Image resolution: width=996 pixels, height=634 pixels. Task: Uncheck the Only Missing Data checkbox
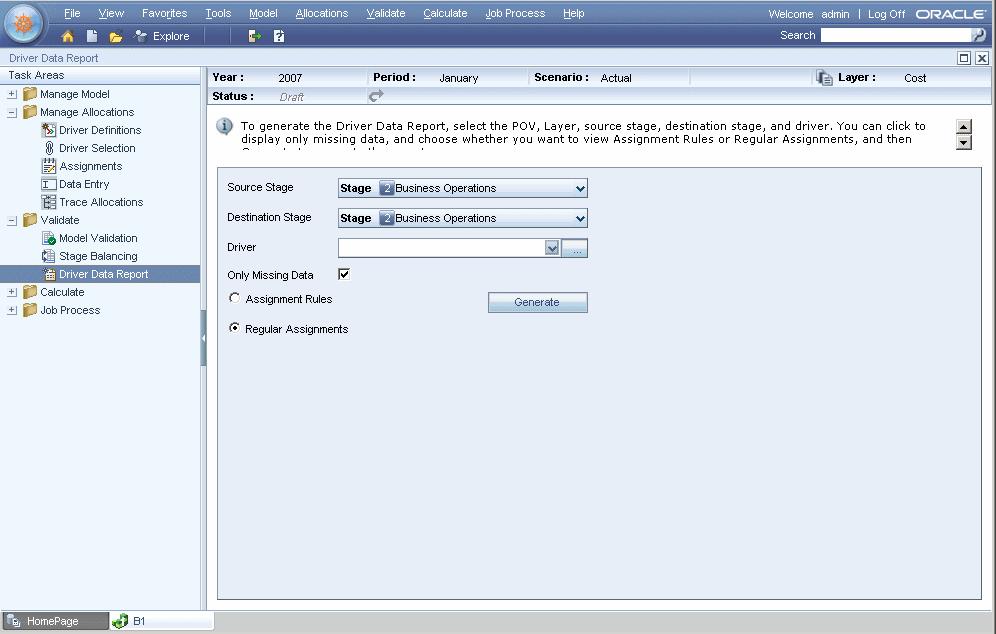tap(345, 274)
